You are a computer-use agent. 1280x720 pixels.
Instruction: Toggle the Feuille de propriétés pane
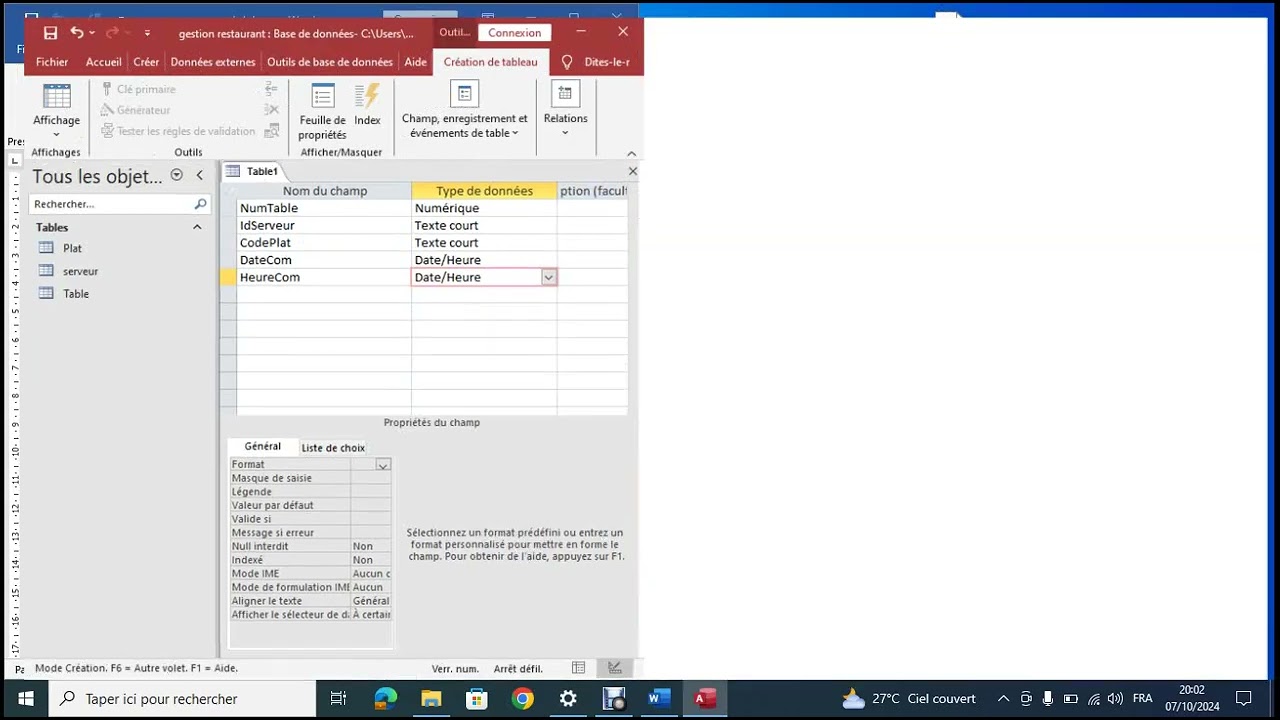tap(322, 111)
